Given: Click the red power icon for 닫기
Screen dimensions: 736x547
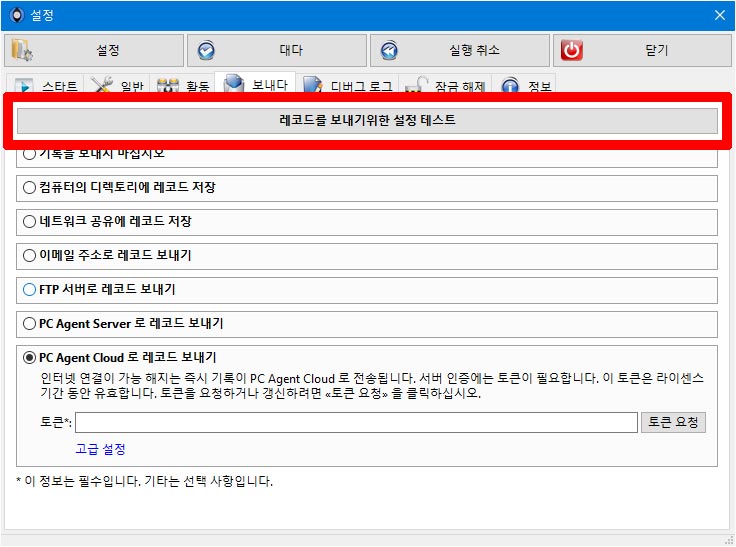Looking at the screenshot, I should 572,50.
